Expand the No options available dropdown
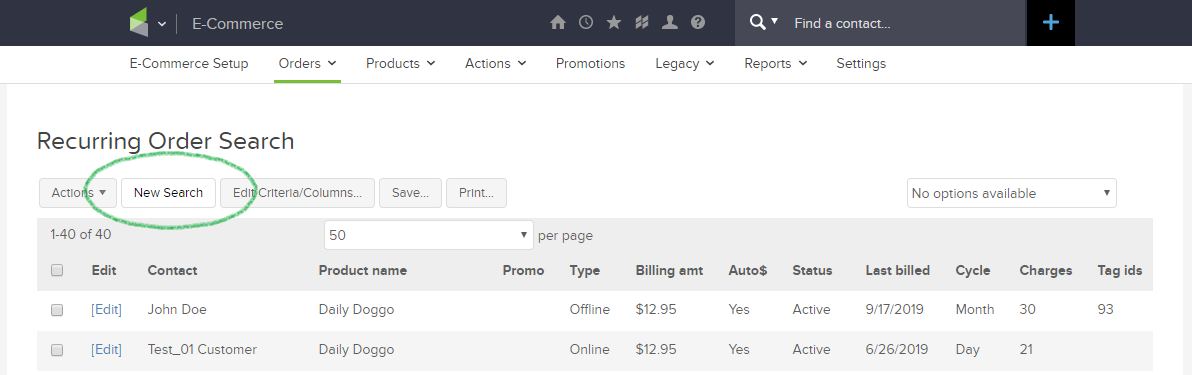 (x=1012, y=193)
